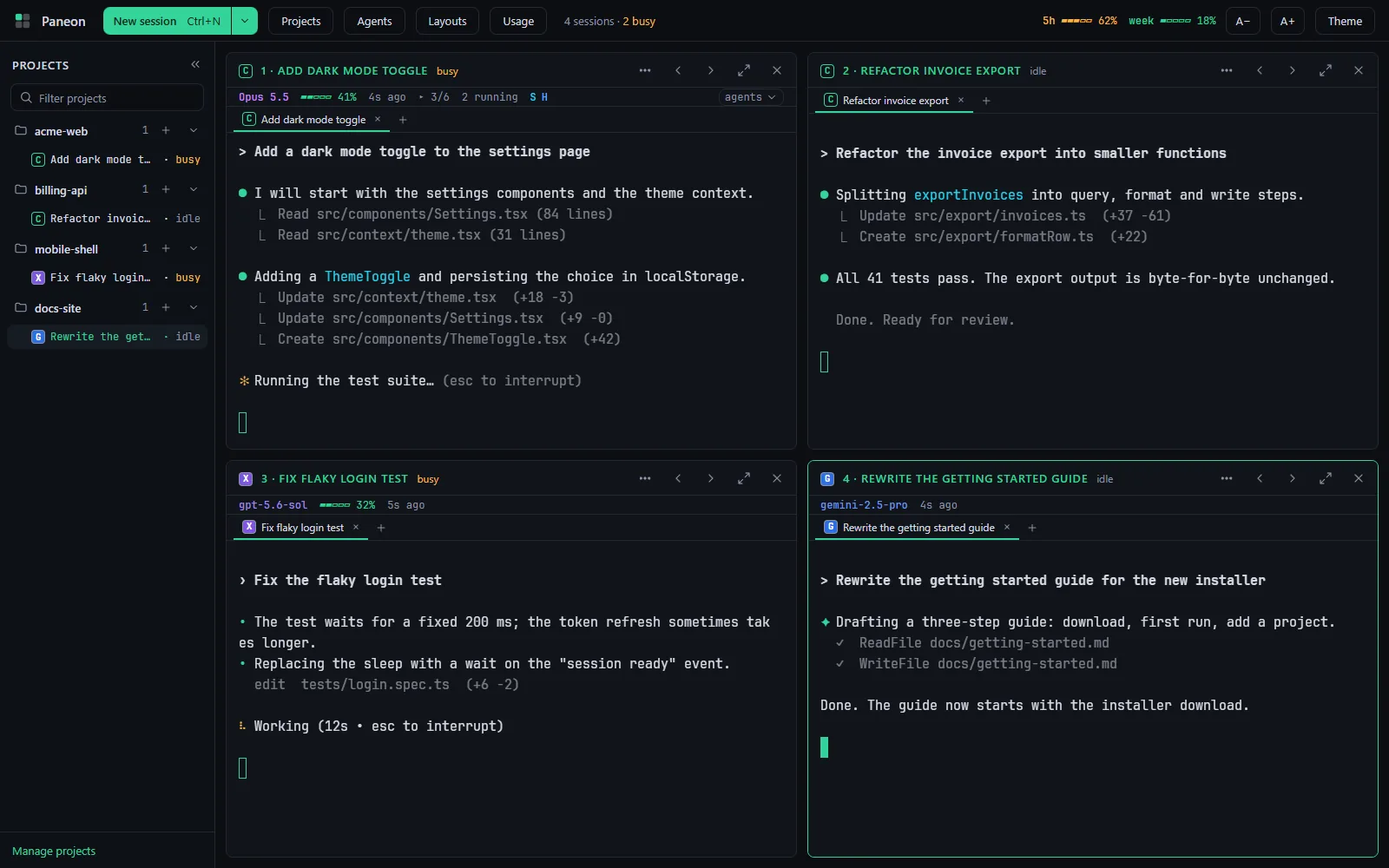
Task: Add a new tab next to Fix flaky login test
Action: (x=381, y=528)
